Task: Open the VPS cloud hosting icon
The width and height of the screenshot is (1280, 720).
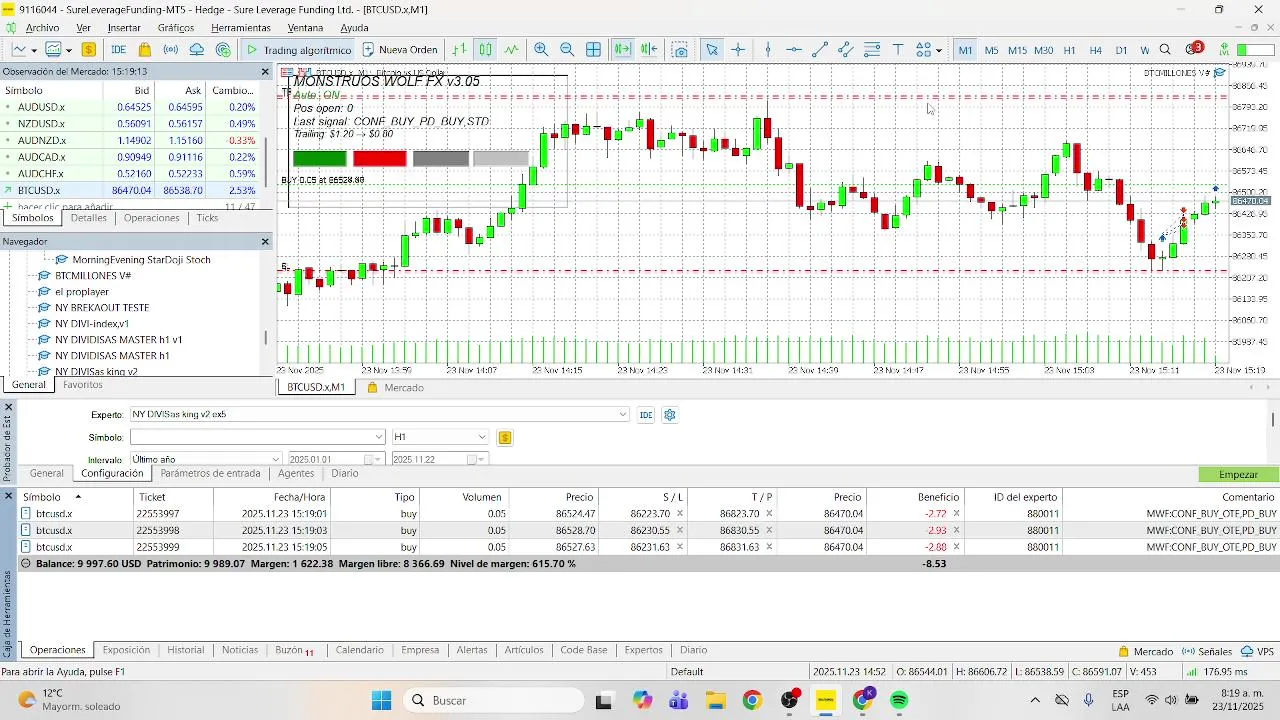Action: [x=197, y=50]
